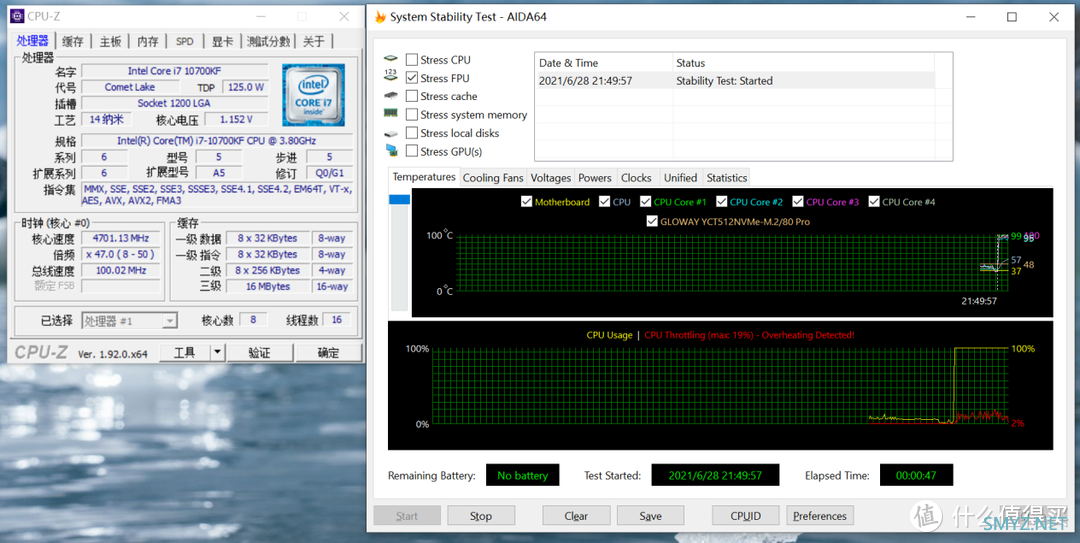Enable the Stress GPU(s) checkbox
Viewport: 1080px width, 543px height.
coord(411,151)
